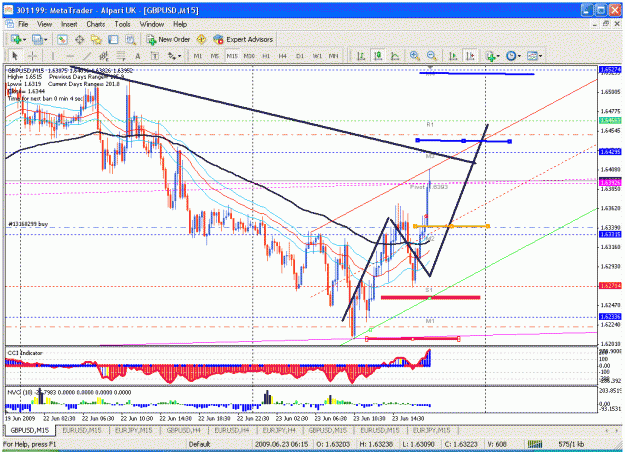Screen dimensions: 625x452
Task: Switch chart to line chart type
Action: point(395,56)
